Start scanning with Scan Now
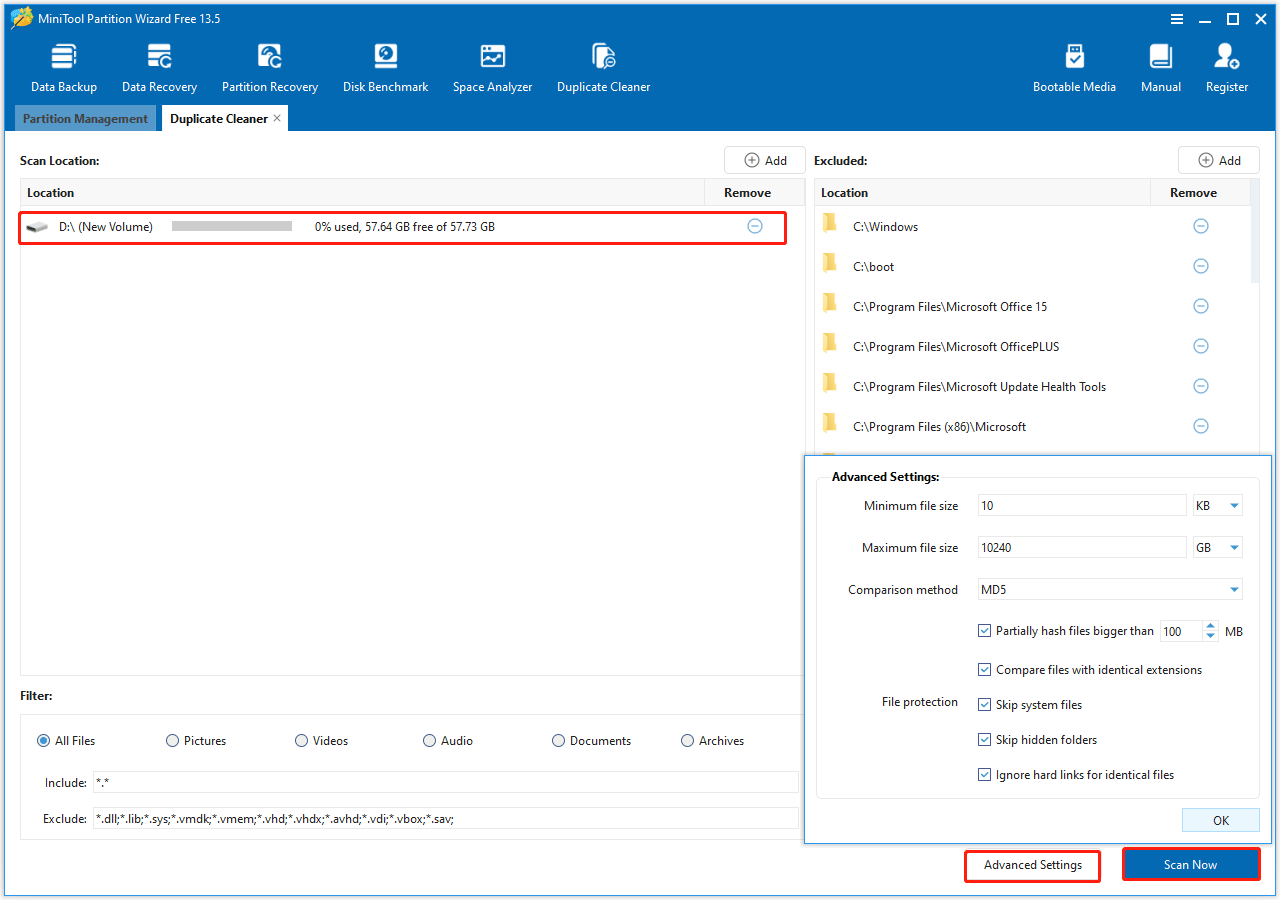1280x900 pixels. pos(1190,864)
